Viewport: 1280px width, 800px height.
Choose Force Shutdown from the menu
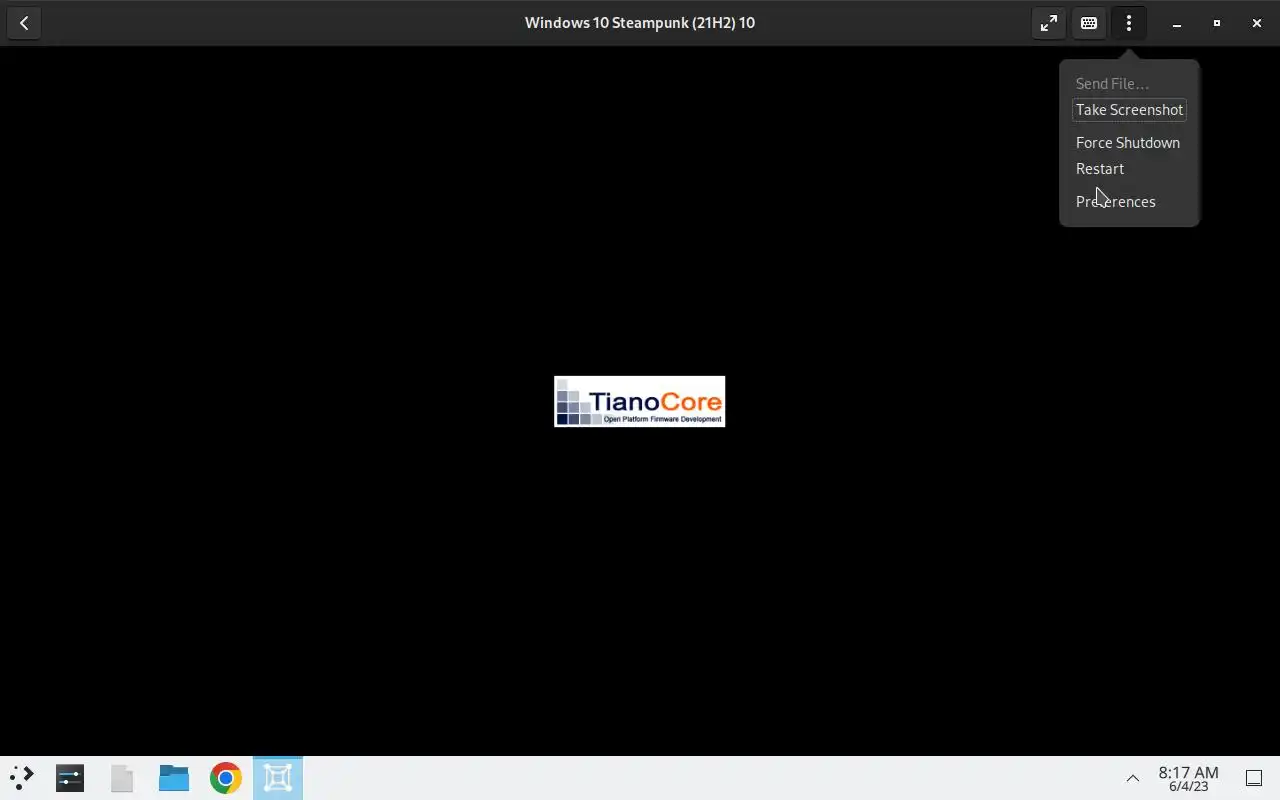(1129, 143)
